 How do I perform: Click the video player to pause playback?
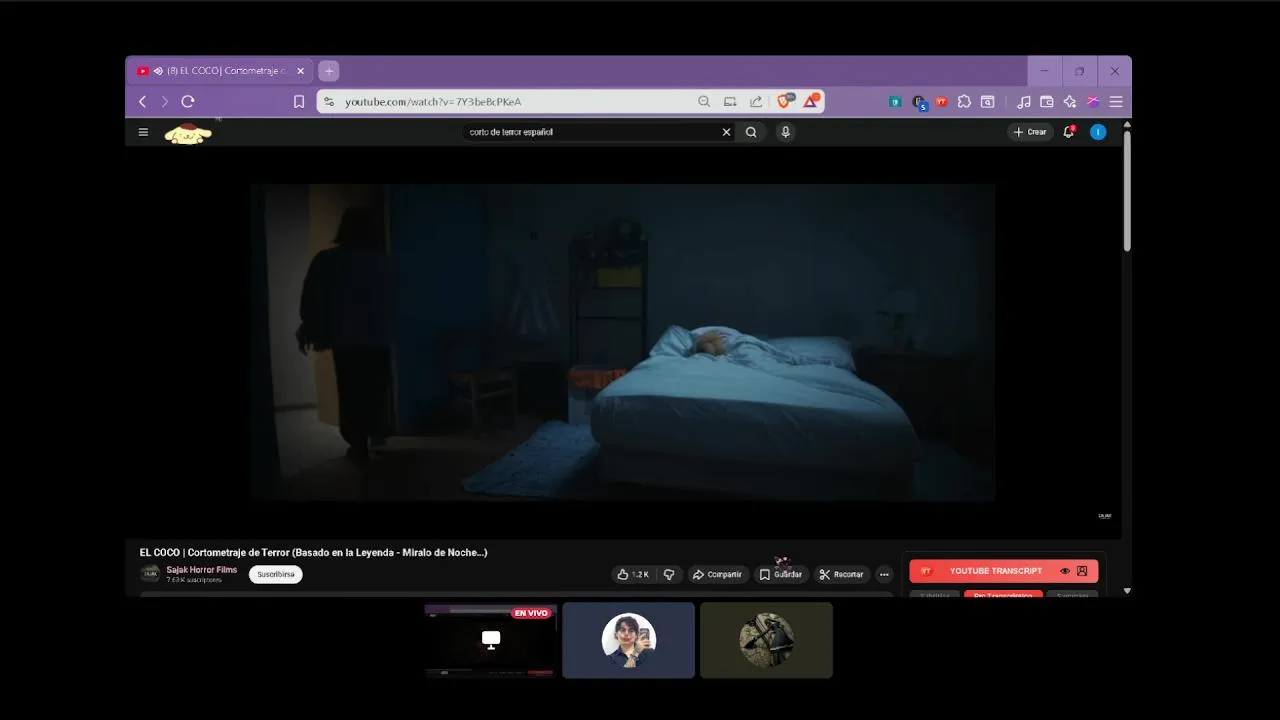click(623, 341)
